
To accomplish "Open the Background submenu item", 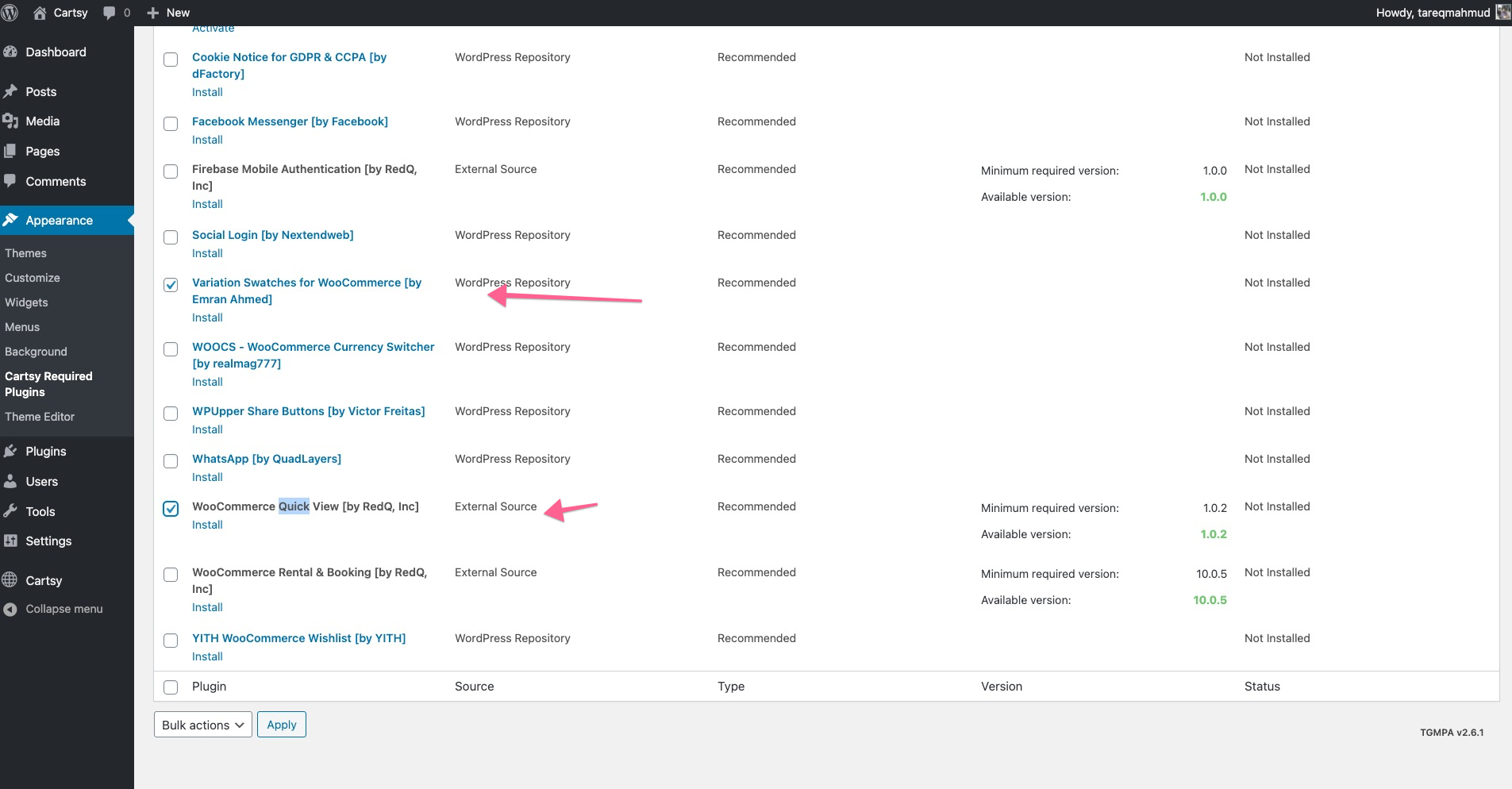I will pos(36,352).
